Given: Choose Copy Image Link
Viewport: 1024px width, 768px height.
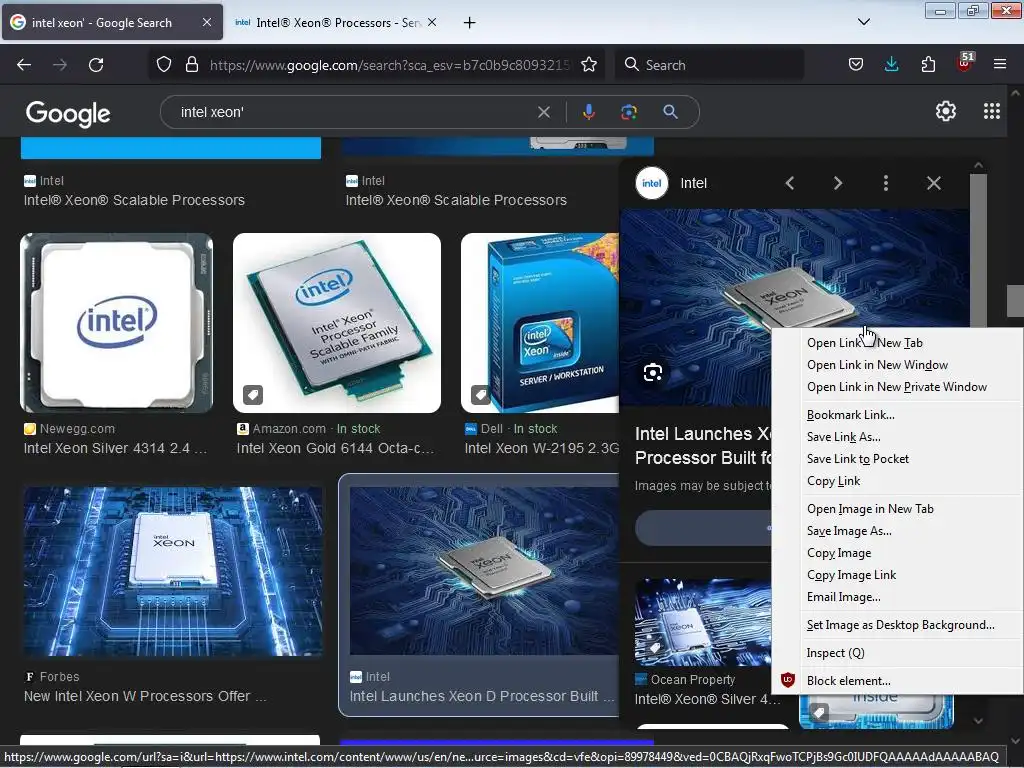Looking at the screenshot, I should [897, 575].
